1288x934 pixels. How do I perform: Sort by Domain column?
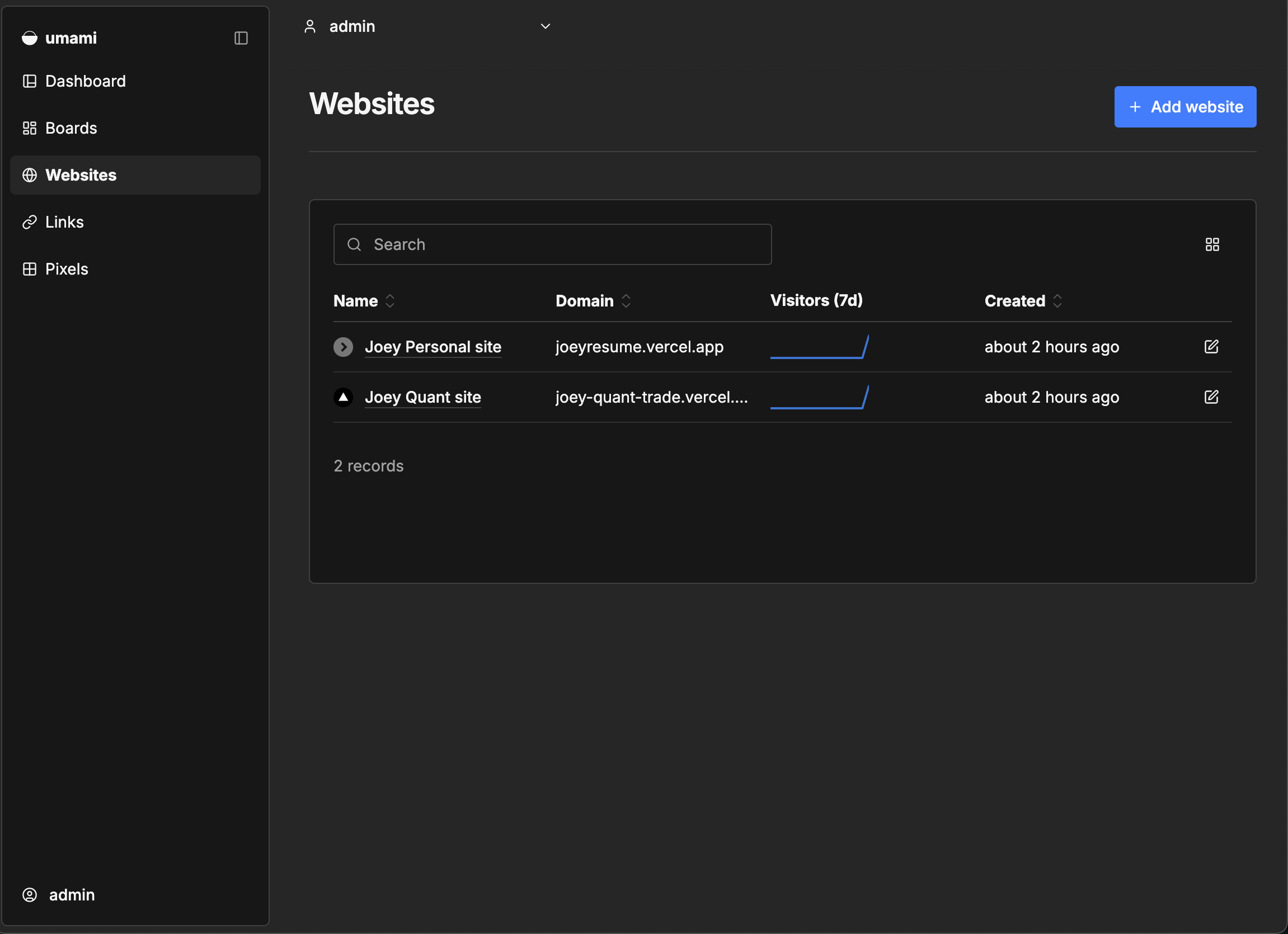(x=593, y=301)
